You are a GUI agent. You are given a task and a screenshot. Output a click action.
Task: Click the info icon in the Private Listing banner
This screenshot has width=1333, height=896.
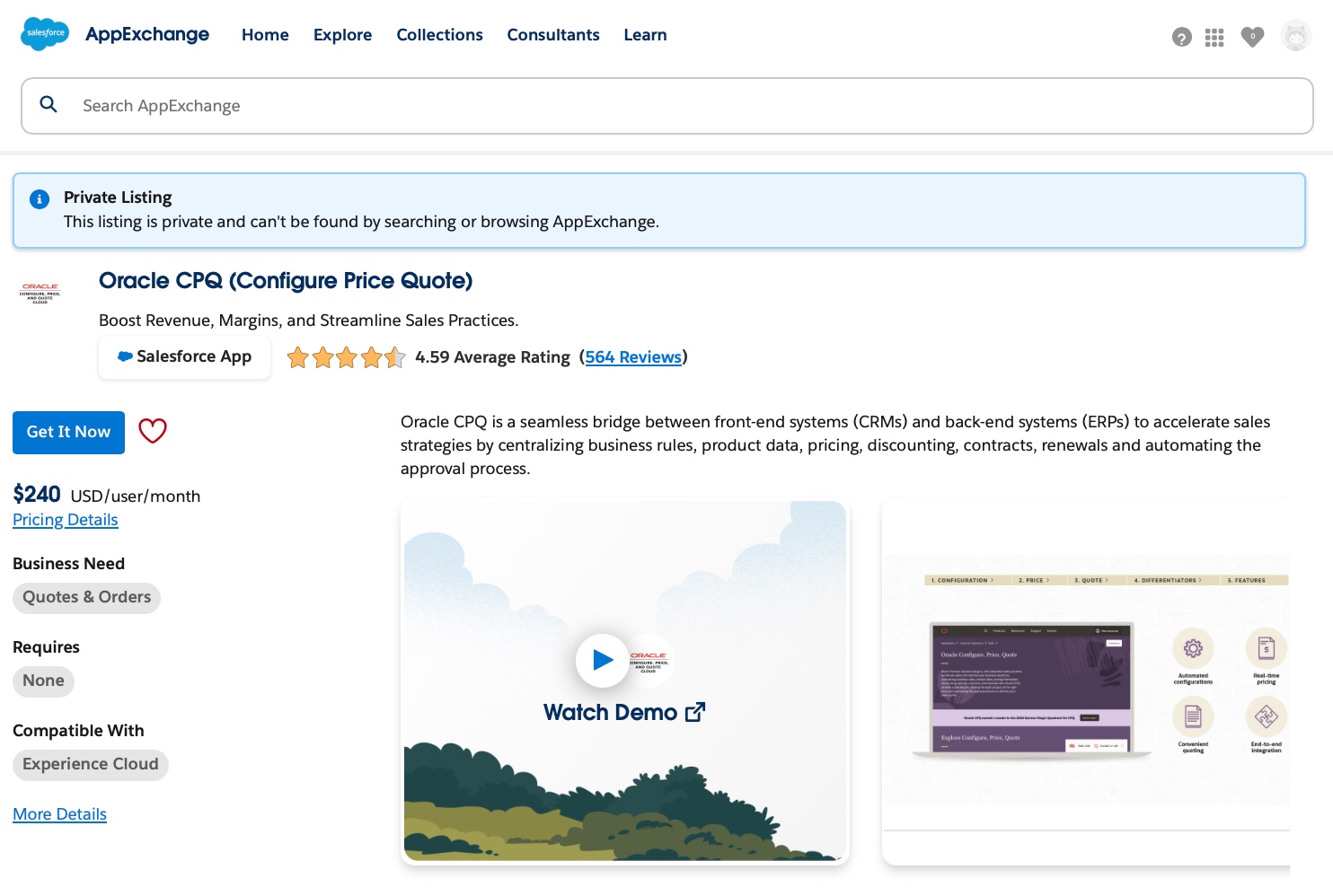point(39,199)
